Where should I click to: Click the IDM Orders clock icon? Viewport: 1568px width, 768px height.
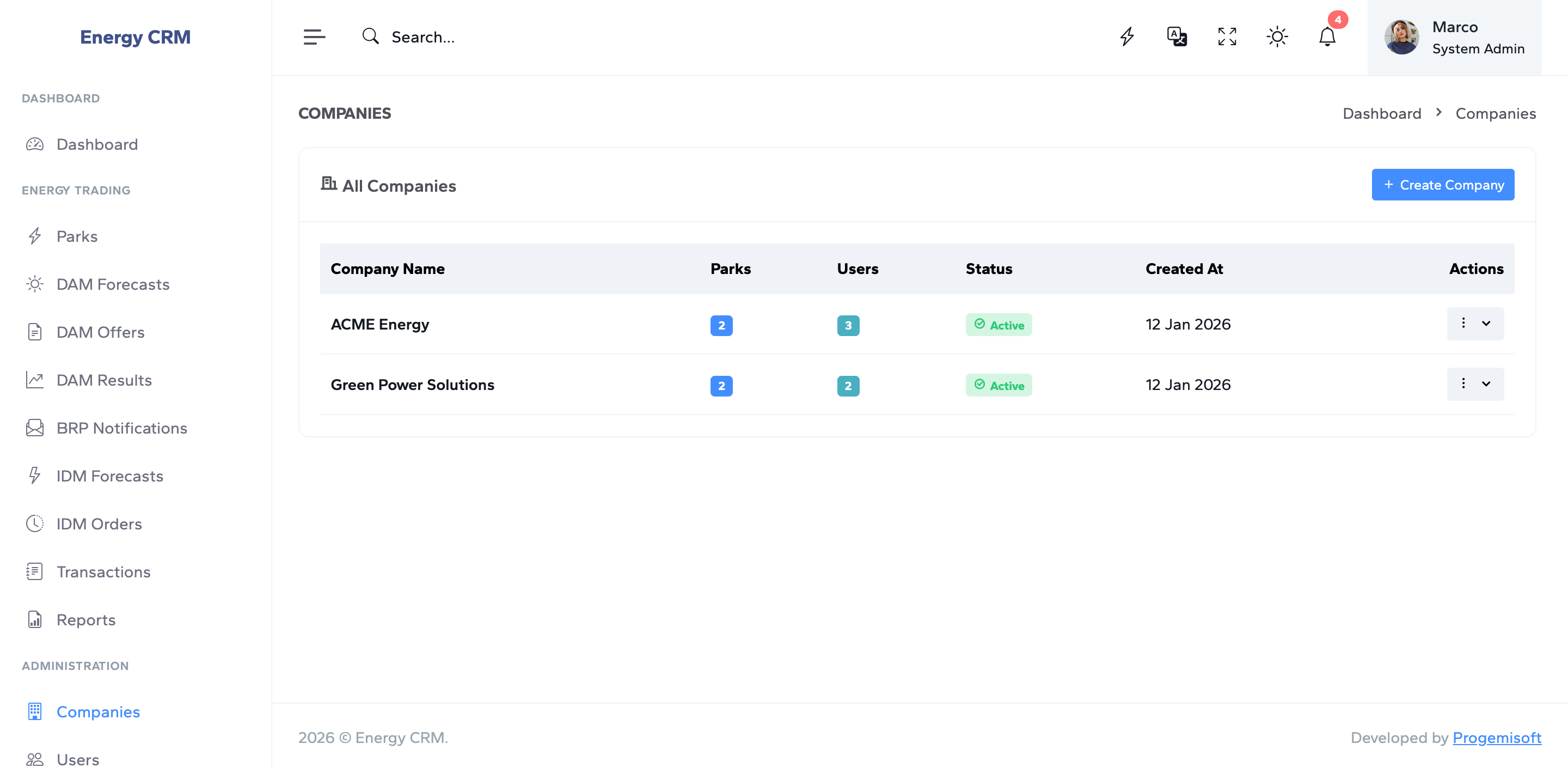[x=35, y=524]
